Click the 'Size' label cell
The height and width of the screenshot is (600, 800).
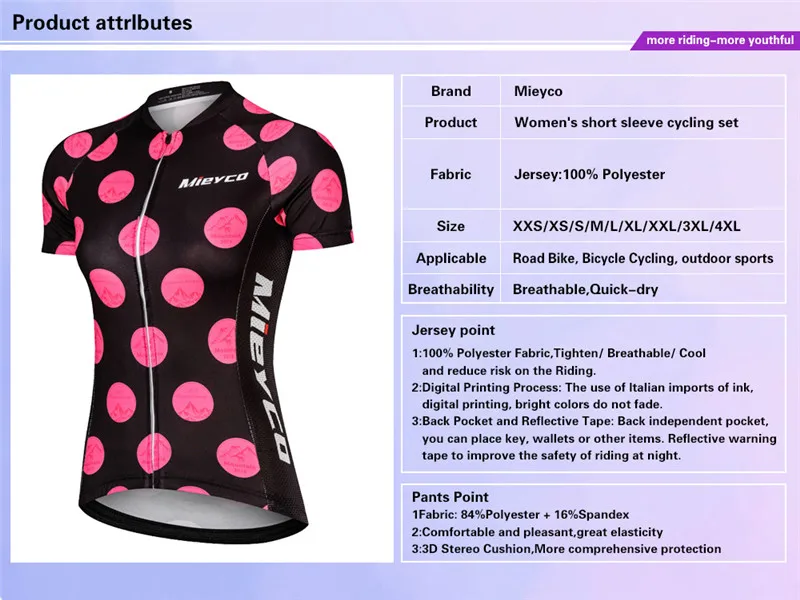coord(451,226)
